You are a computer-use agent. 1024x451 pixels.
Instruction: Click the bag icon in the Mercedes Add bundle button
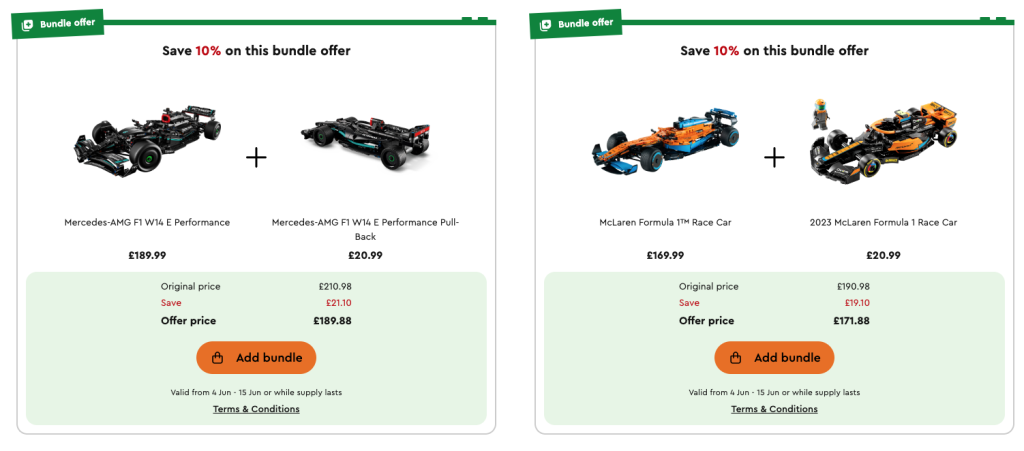click(218, 358)
